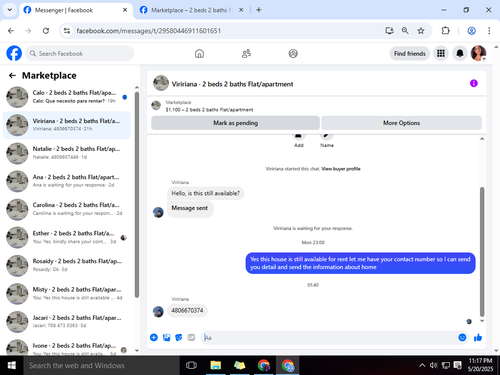Open the Windows Start menu

(x=12, y=366)
